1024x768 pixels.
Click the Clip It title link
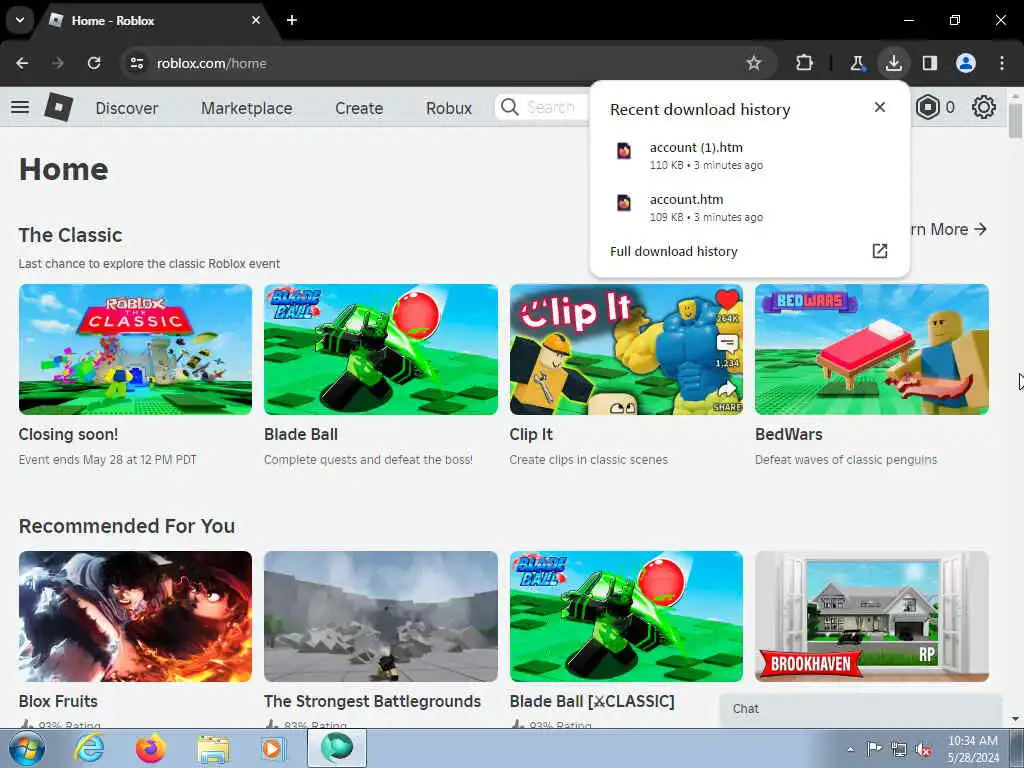[531, 434]
